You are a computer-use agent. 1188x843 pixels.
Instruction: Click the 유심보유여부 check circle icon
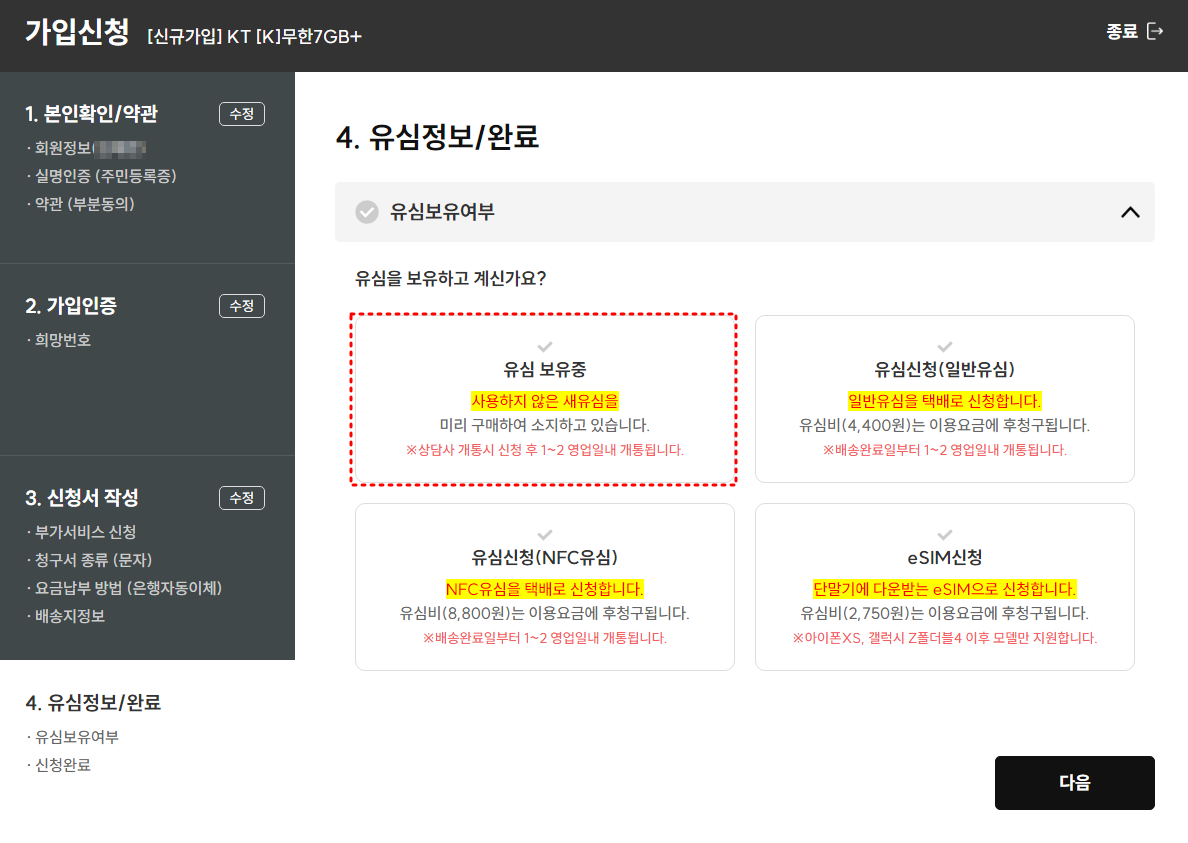pos(367,212)
